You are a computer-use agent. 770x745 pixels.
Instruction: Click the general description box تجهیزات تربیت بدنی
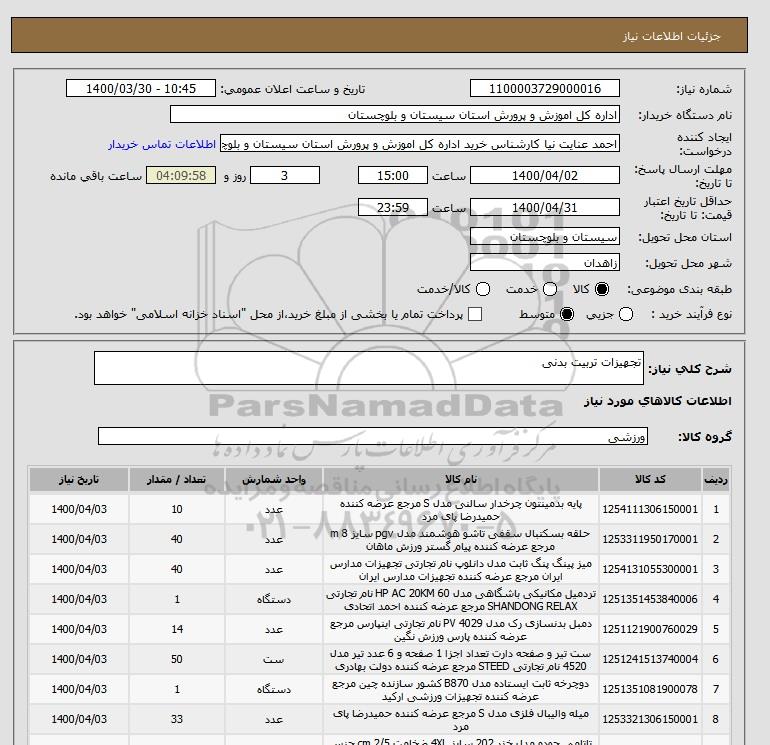click(x=369, y=368)
